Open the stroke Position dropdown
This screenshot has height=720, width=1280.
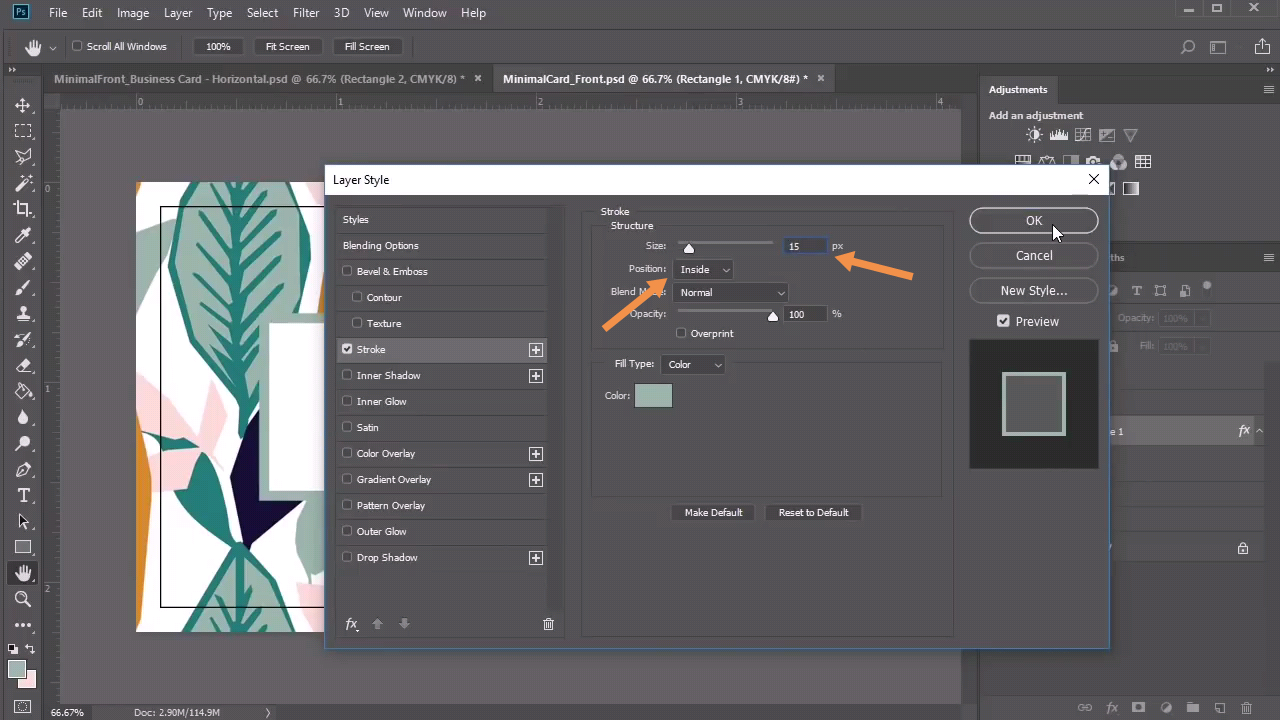coord(703,269)
